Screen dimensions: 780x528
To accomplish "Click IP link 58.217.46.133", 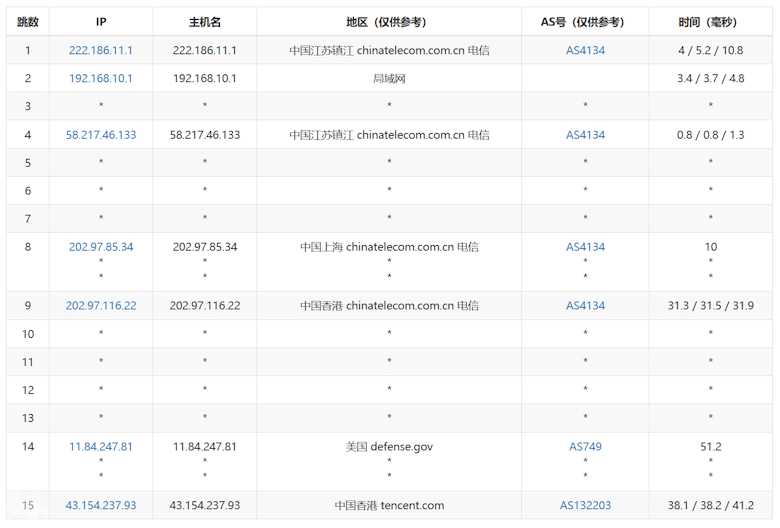I will coord(101,134).
